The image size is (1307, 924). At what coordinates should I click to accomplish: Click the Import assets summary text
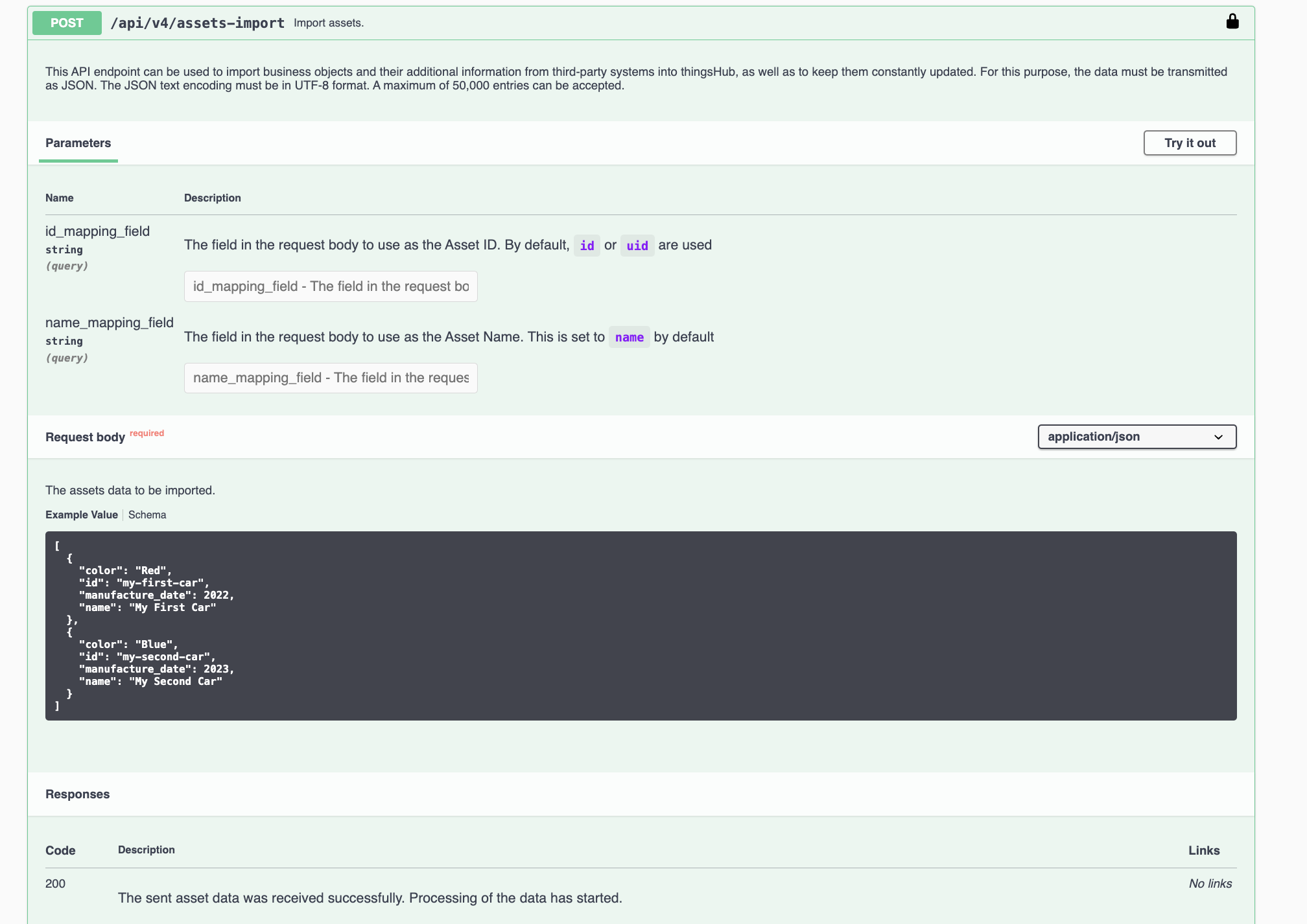coord(329,23)
